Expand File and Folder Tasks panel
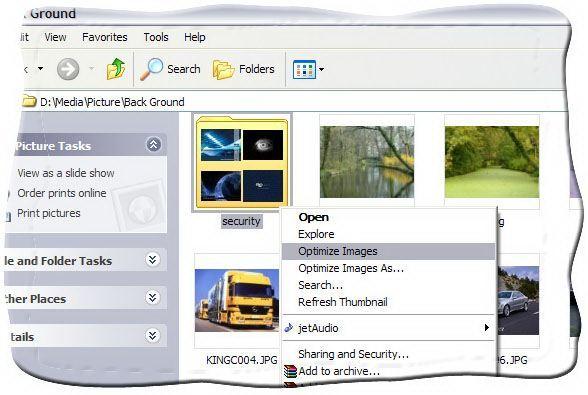588x395 pixels. click(x=152, y=260)
